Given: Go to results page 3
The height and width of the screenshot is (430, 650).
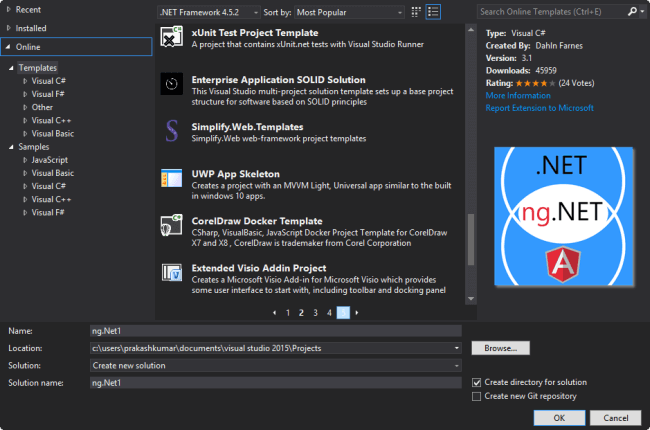Looking at the screenshot, I should click(315, 313).
